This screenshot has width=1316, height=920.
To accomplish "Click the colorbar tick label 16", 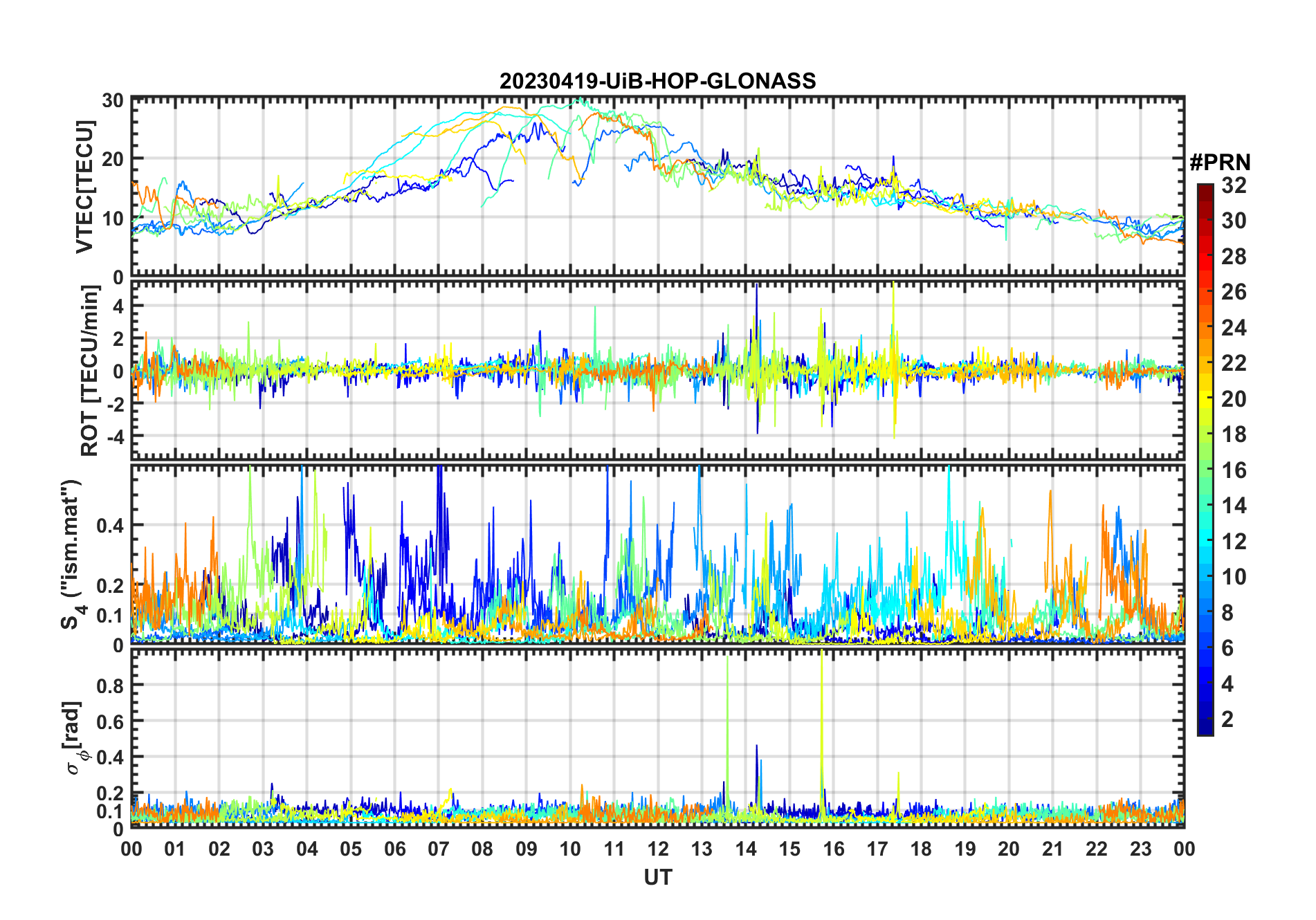I will click(1234, 470).
